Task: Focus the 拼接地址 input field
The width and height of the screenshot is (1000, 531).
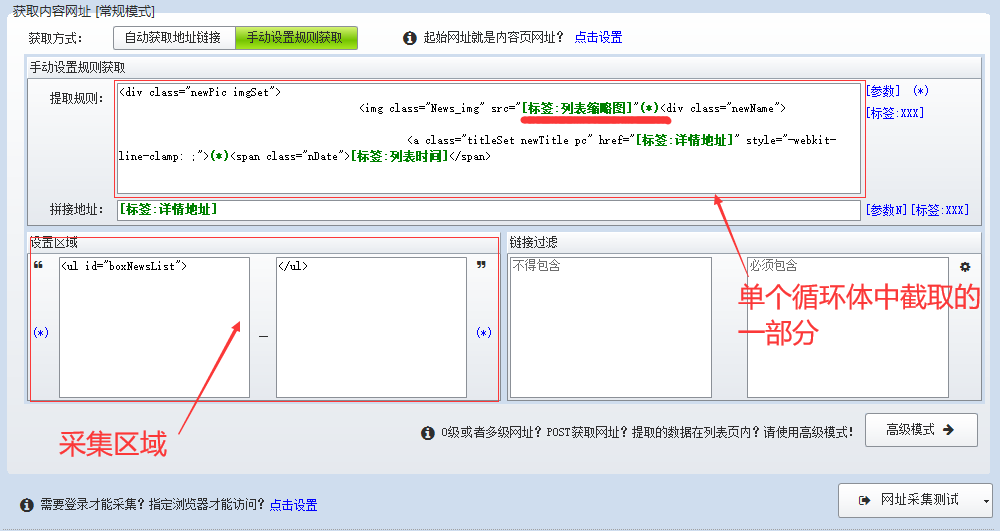Action: [x=488, y=210]
